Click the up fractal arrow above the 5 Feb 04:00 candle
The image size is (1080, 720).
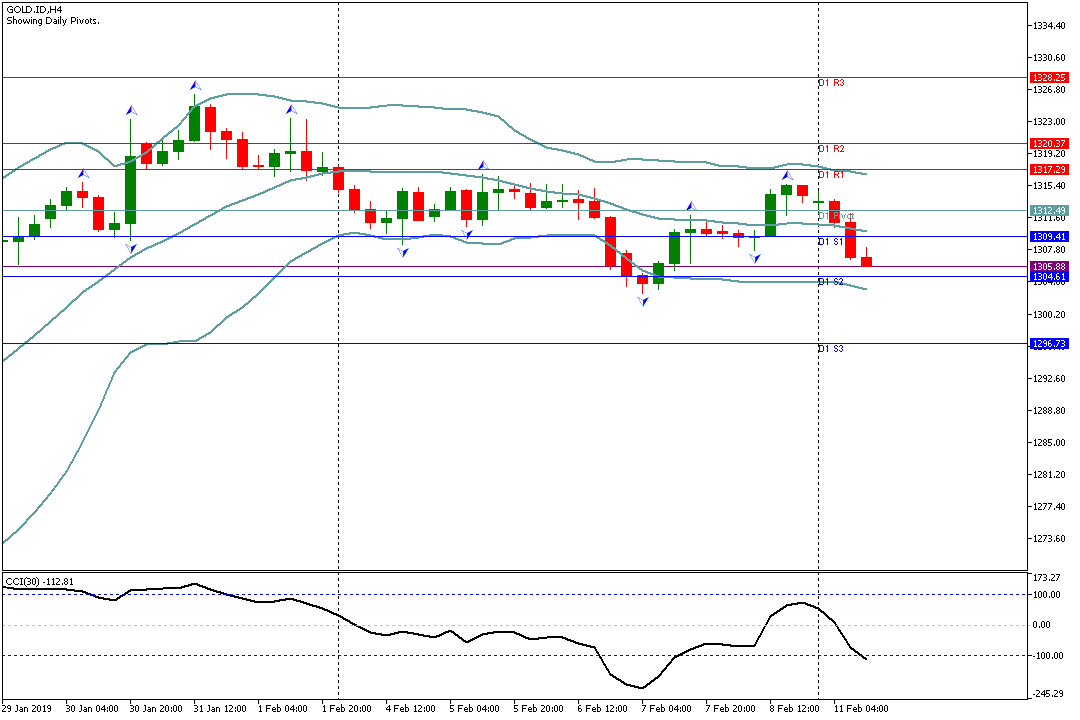pos(482,165)
